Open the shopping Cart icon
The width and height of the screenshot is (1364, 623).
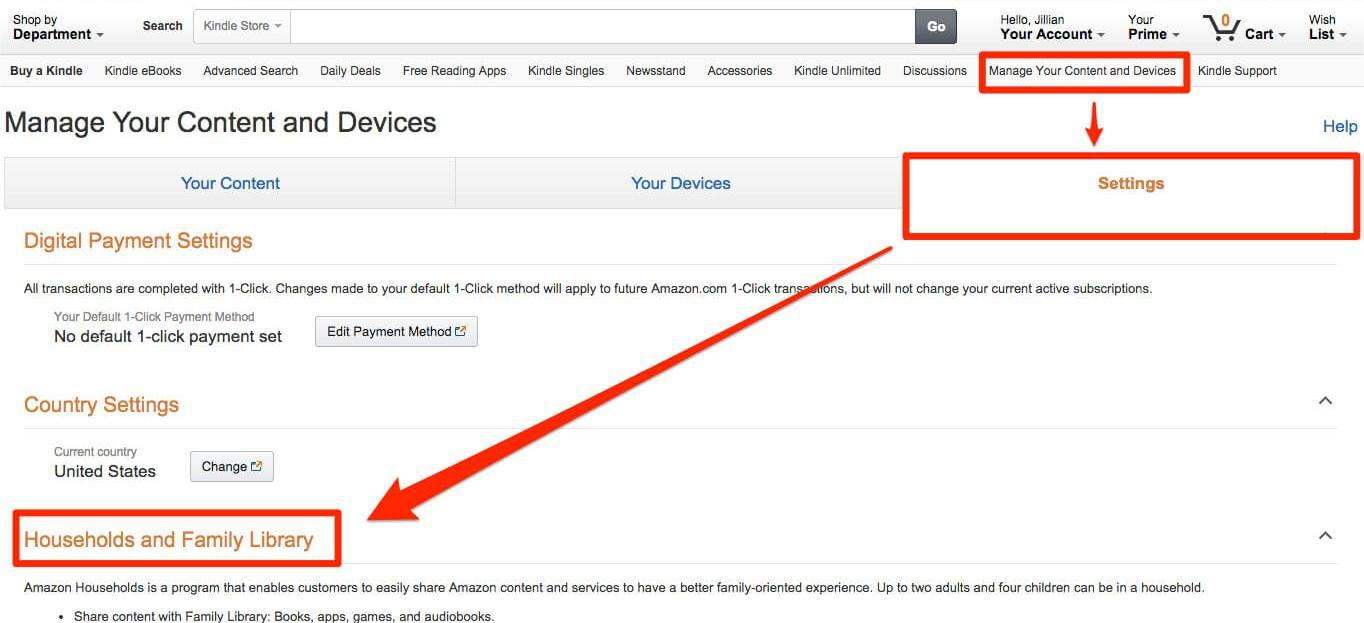(x=1221, y=27)
